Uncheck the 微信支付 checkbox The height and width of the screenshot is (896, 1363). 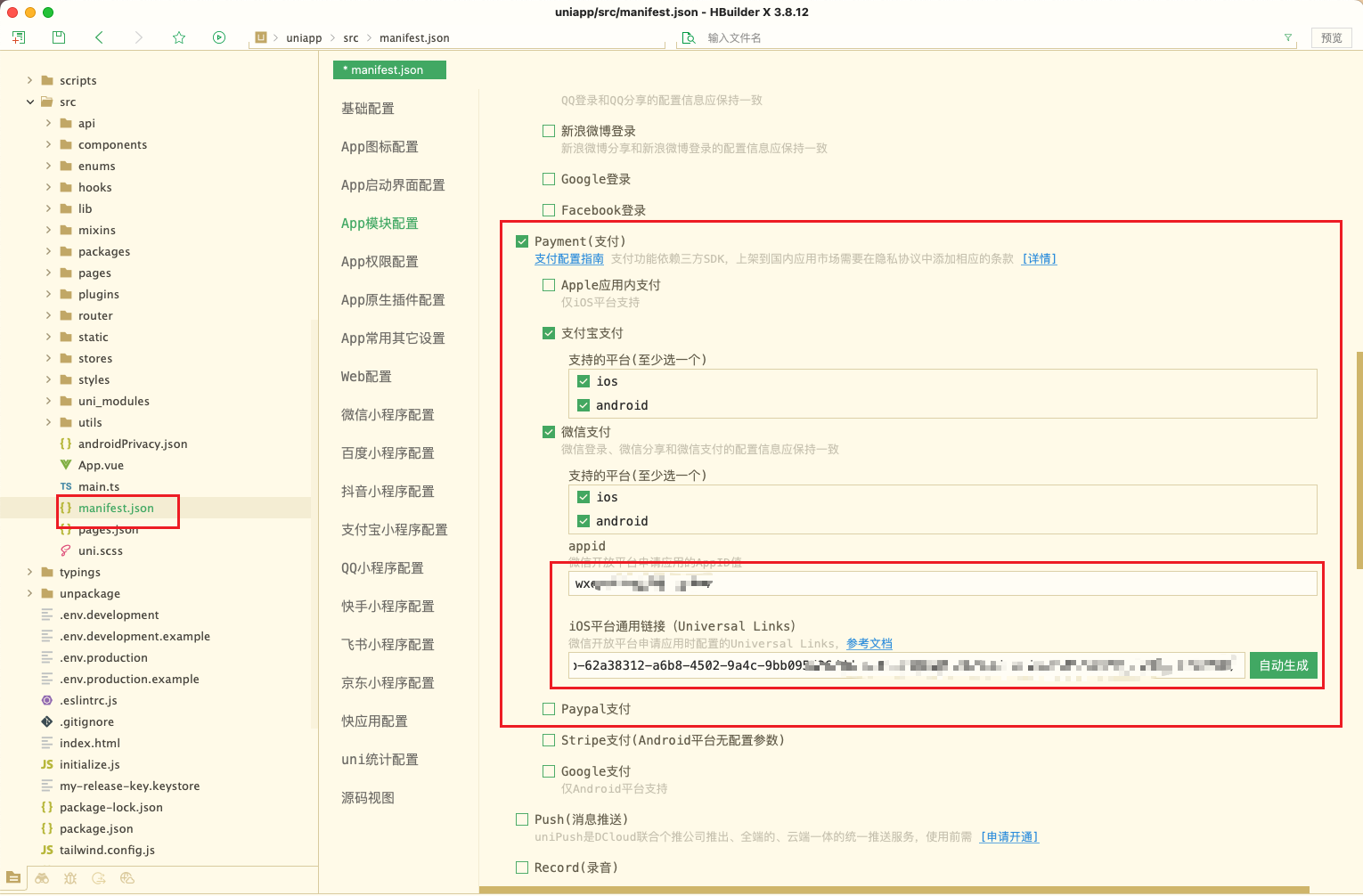click(x=549, y=432)
